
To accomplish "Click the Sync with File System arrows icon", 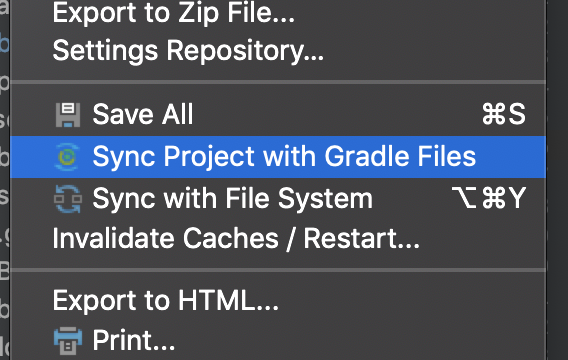I will pyautogui.click(x=68, y=199).
